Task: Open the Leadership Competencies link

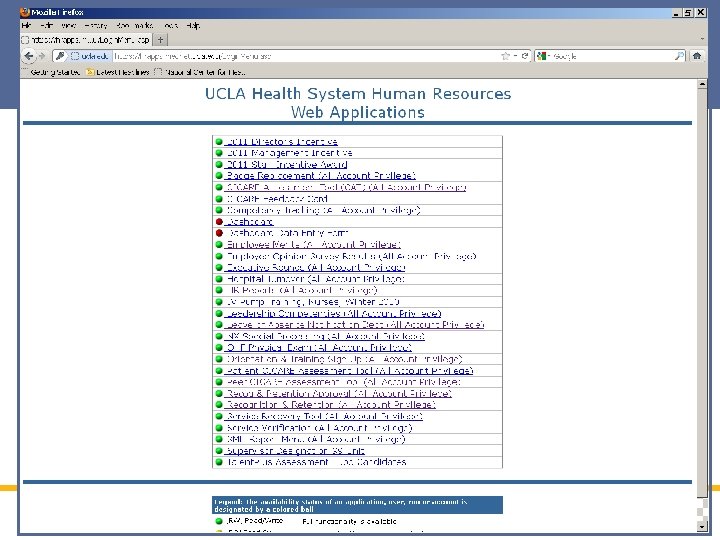Action: (333, 313)
